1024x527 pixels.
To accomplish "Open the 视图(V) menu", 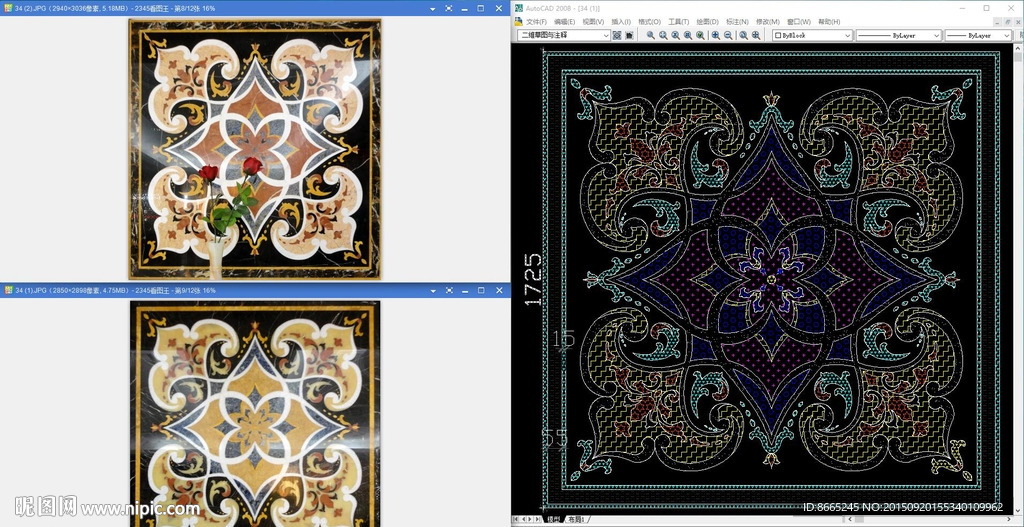I will coord(593,22).
